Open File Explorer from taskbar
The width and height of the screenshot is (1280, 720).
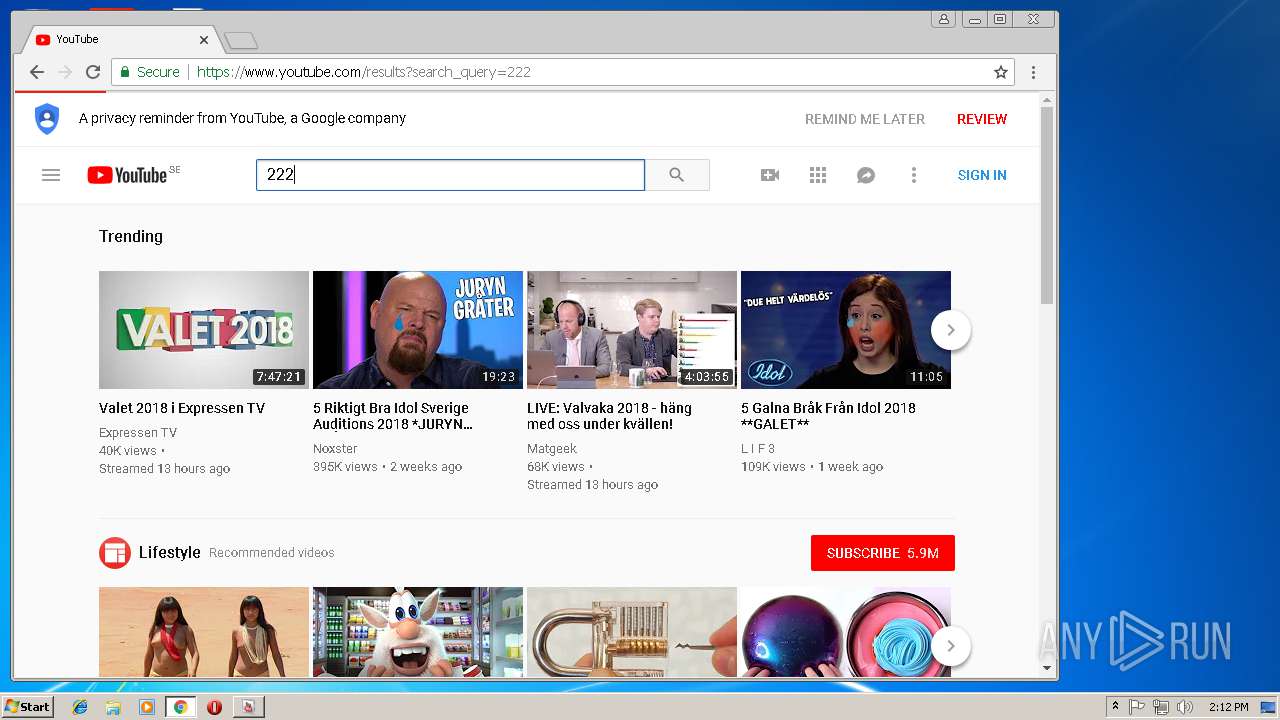pyautogui.click(x=113, y=707)
